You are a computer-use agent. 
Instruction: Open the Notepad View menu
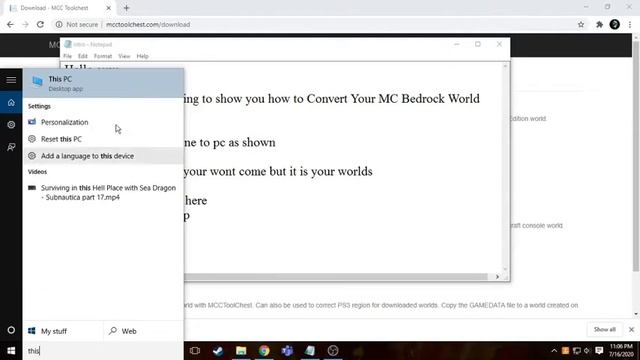click(x=124, y=56)
